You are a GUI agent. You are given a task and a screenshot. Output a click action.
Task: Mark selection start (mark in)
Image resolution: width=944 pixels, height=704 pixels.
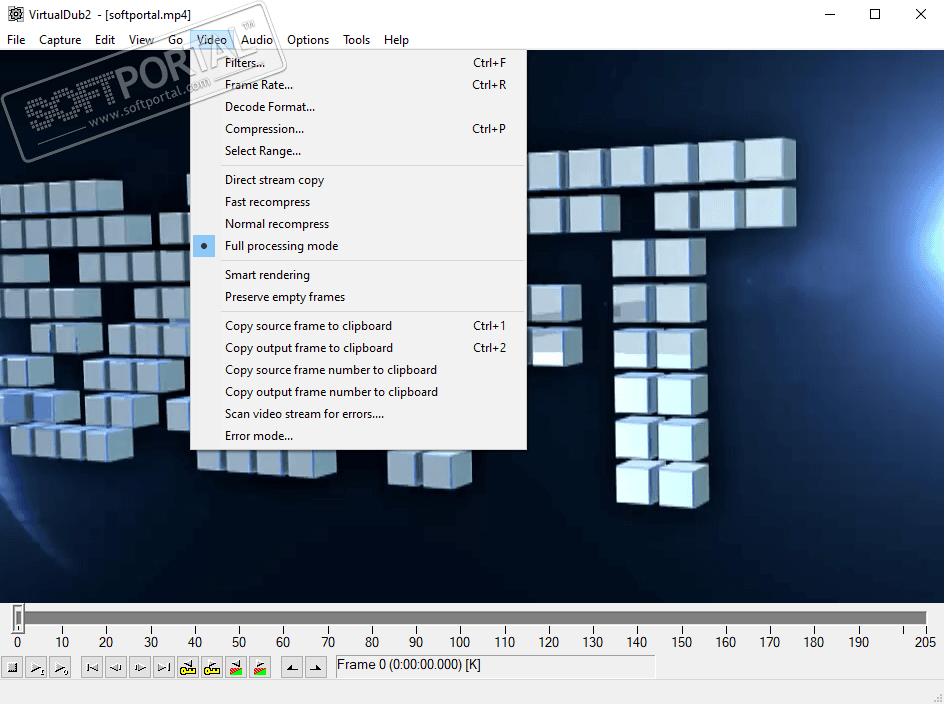click(x=292, y=667)
